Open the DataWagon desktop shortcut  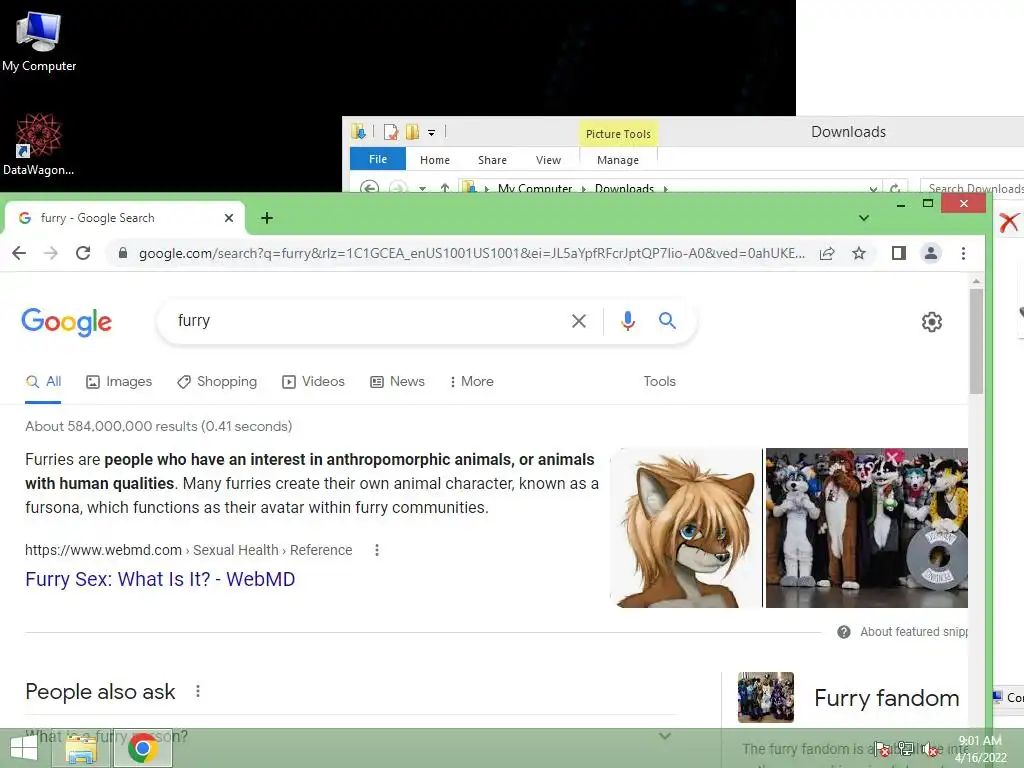click(39, 144)
